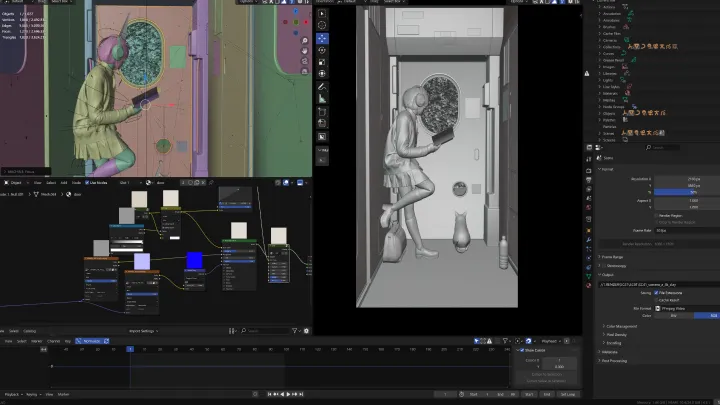The width and height of the screenshot is (720, 405).
Task: Expand the Post Processing panel
Action: coord(613,361)
